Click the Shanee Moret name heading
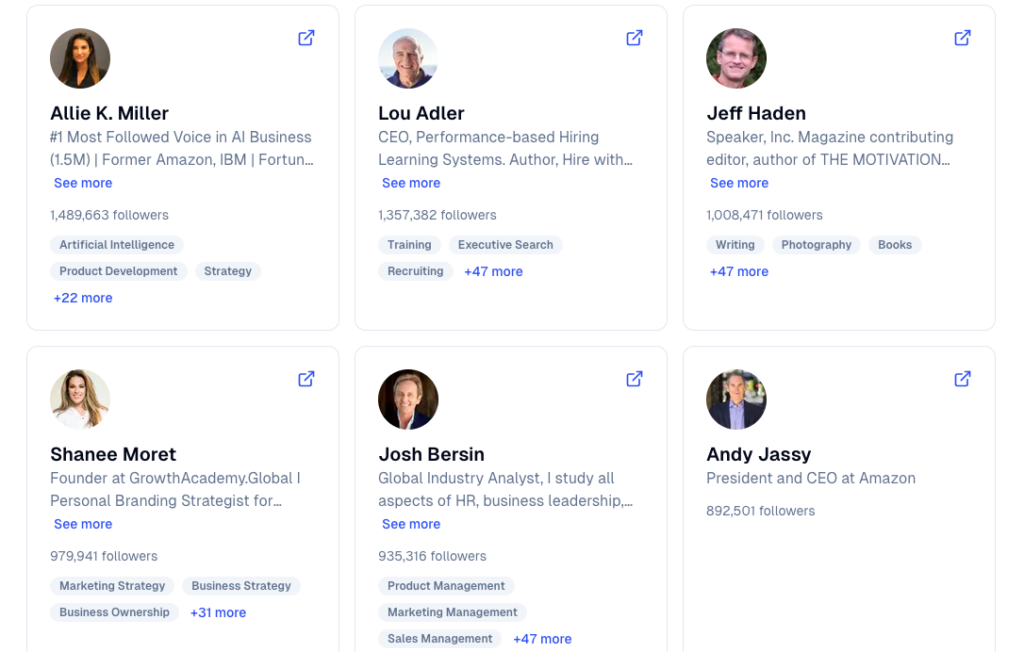The height and width of the screenshot is (652, 1024). click(x=113, y=454)
